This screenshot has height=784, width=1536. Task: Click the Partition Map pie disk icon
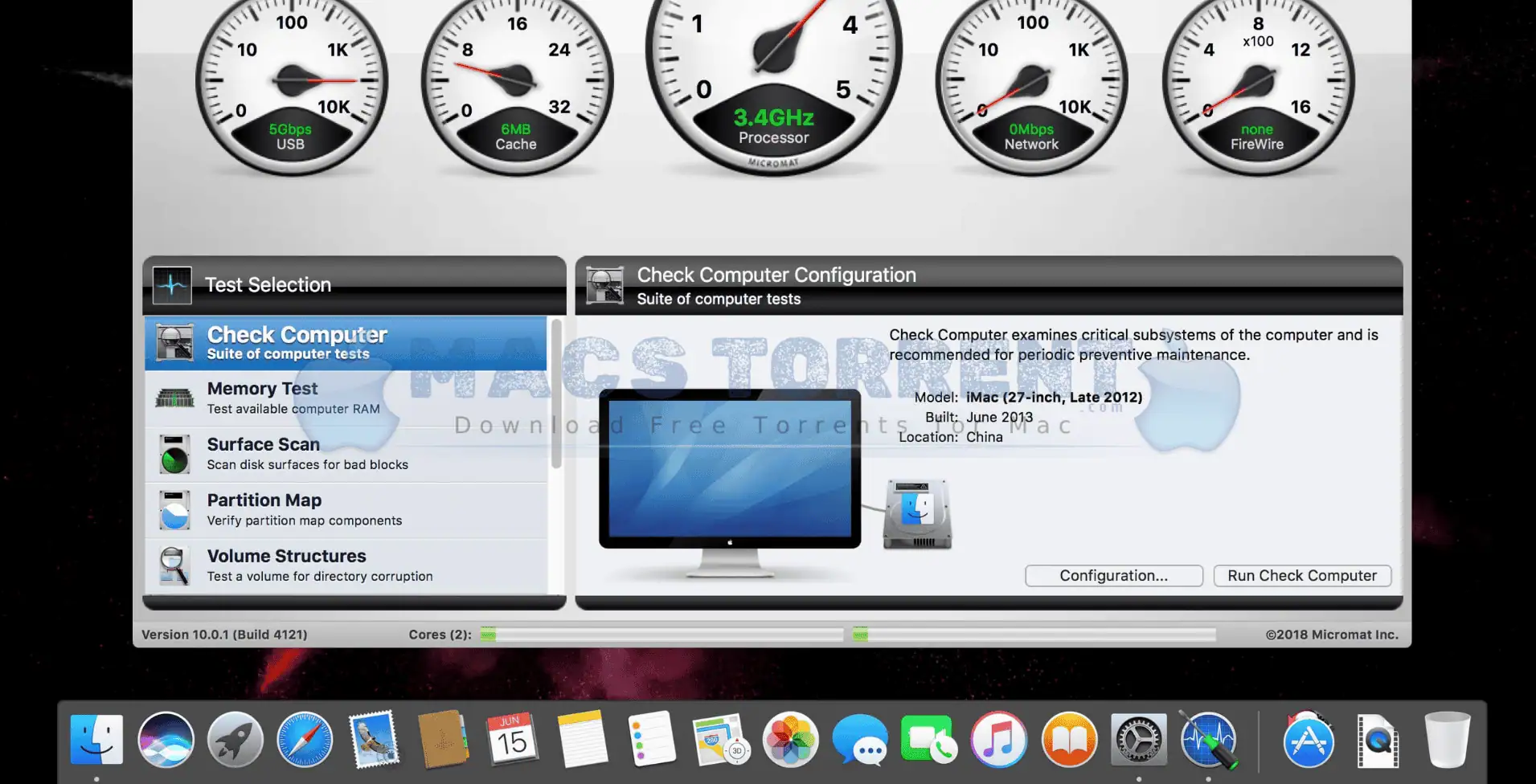pyautogui.click(x=174, y=510)
